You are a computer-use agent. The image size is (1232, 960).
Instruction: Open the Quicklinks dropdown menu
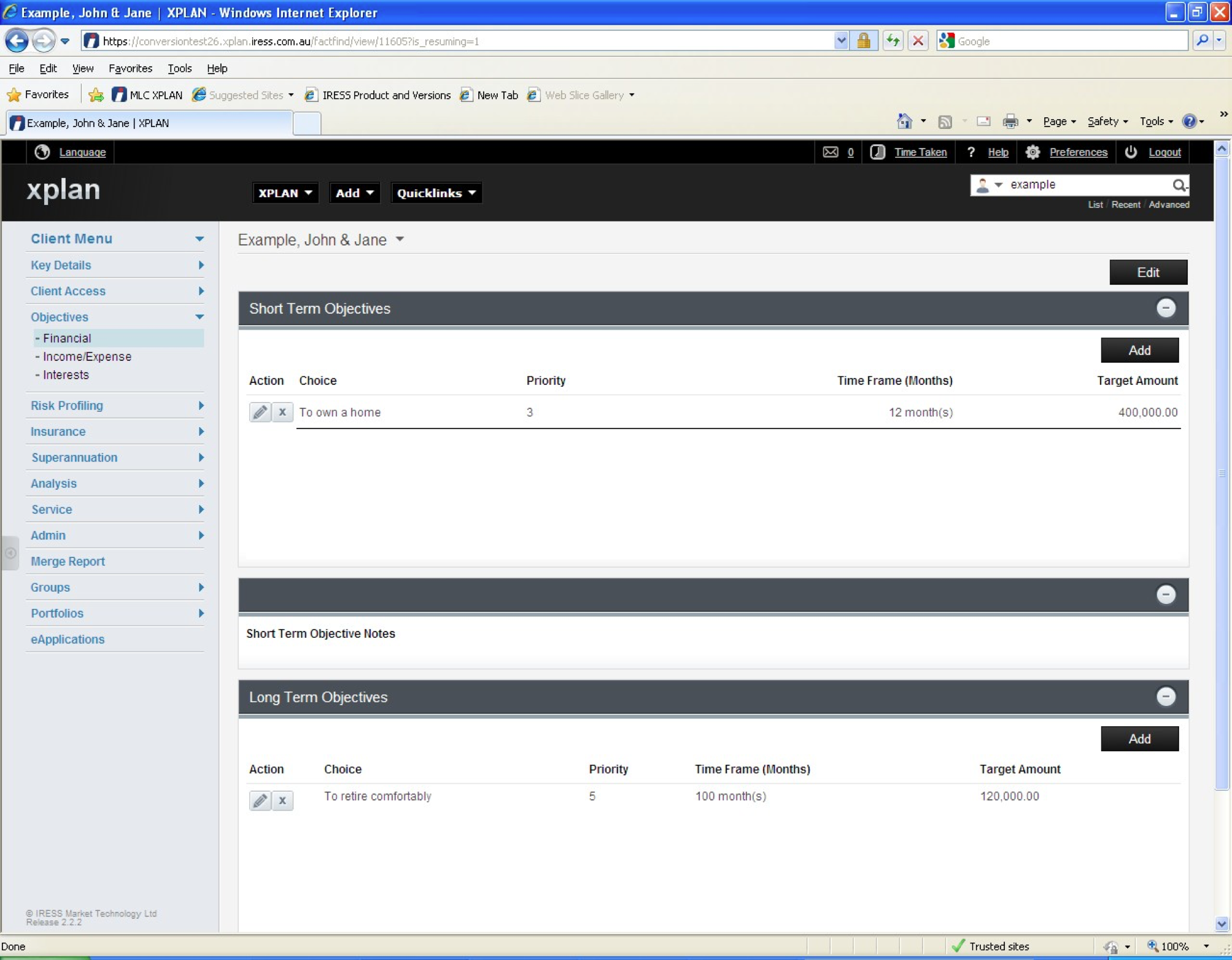click(x=436, y=193)
